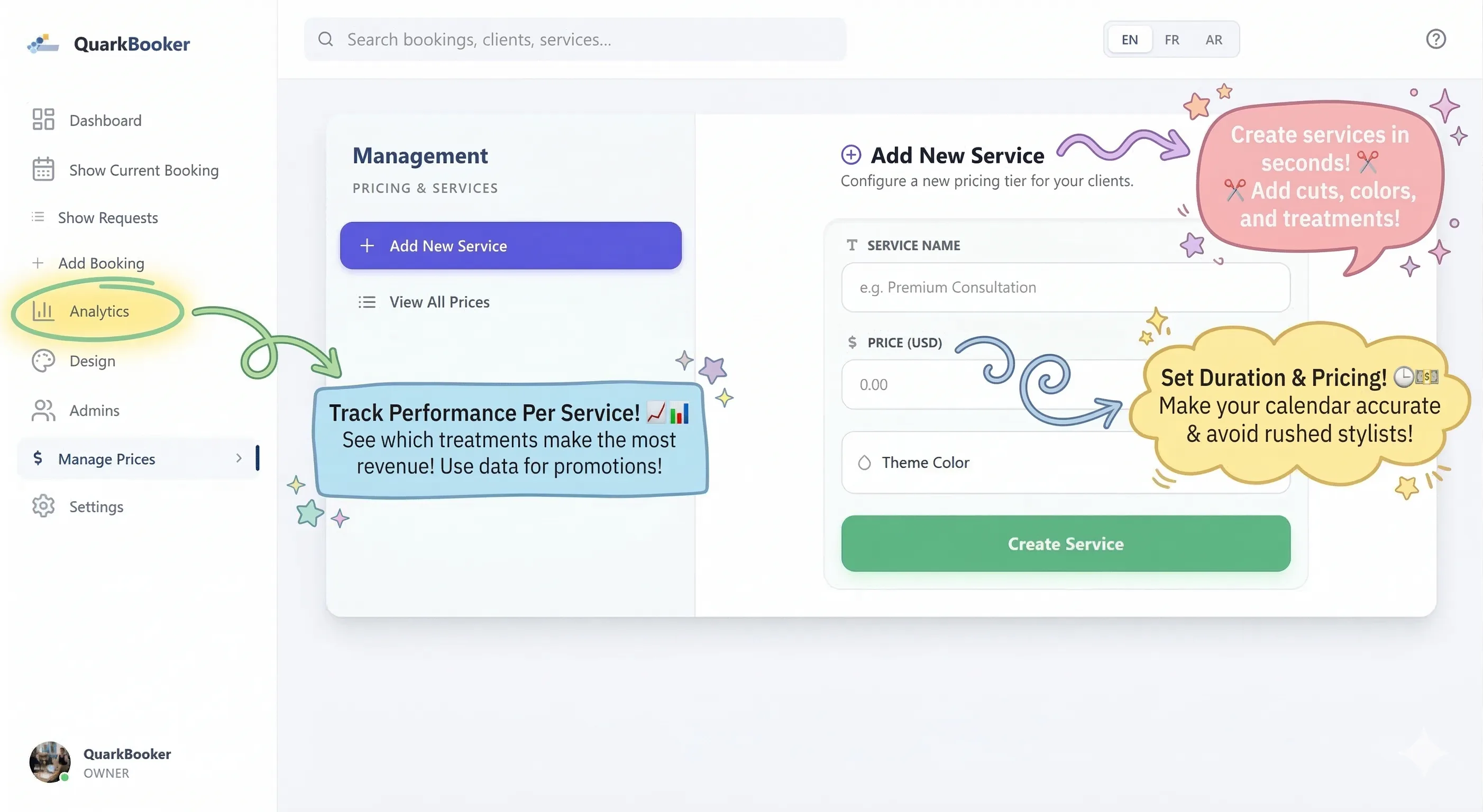This screenshot has height=812, width=1483.
Task: Open help via question mark icon
Action: click(x=1435, y=39)
